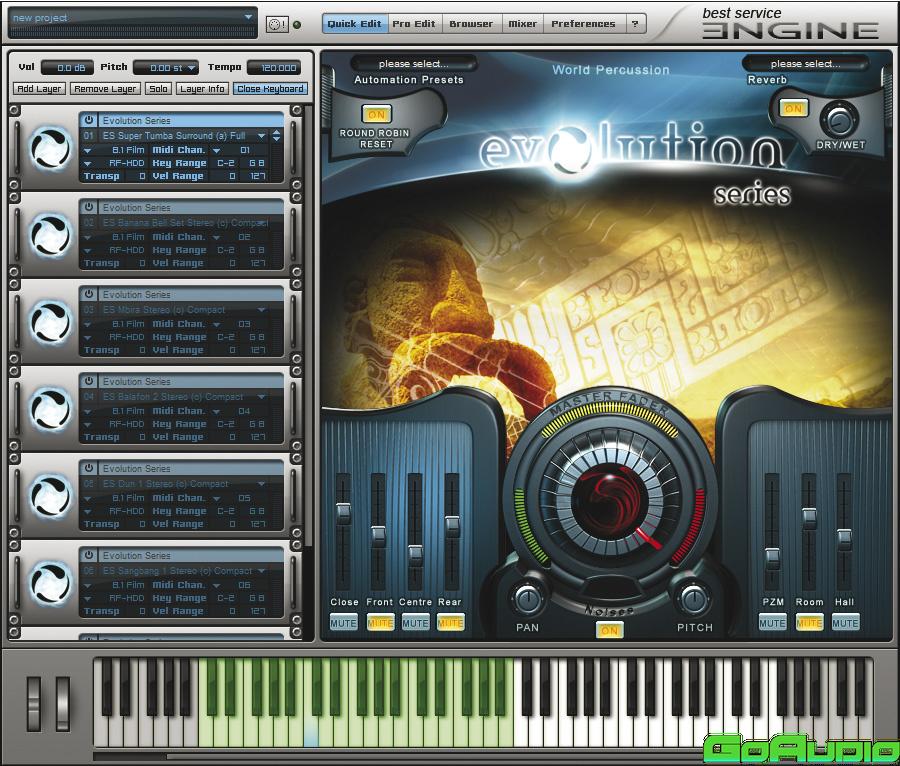Click the Solo button

(158, 89)
